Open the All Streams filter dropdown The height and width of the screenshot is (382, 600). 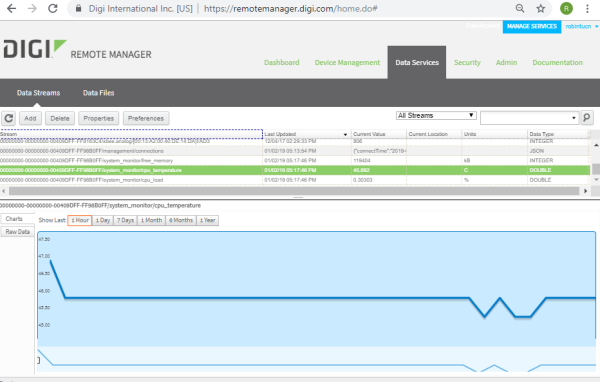[x=436, y=115]
